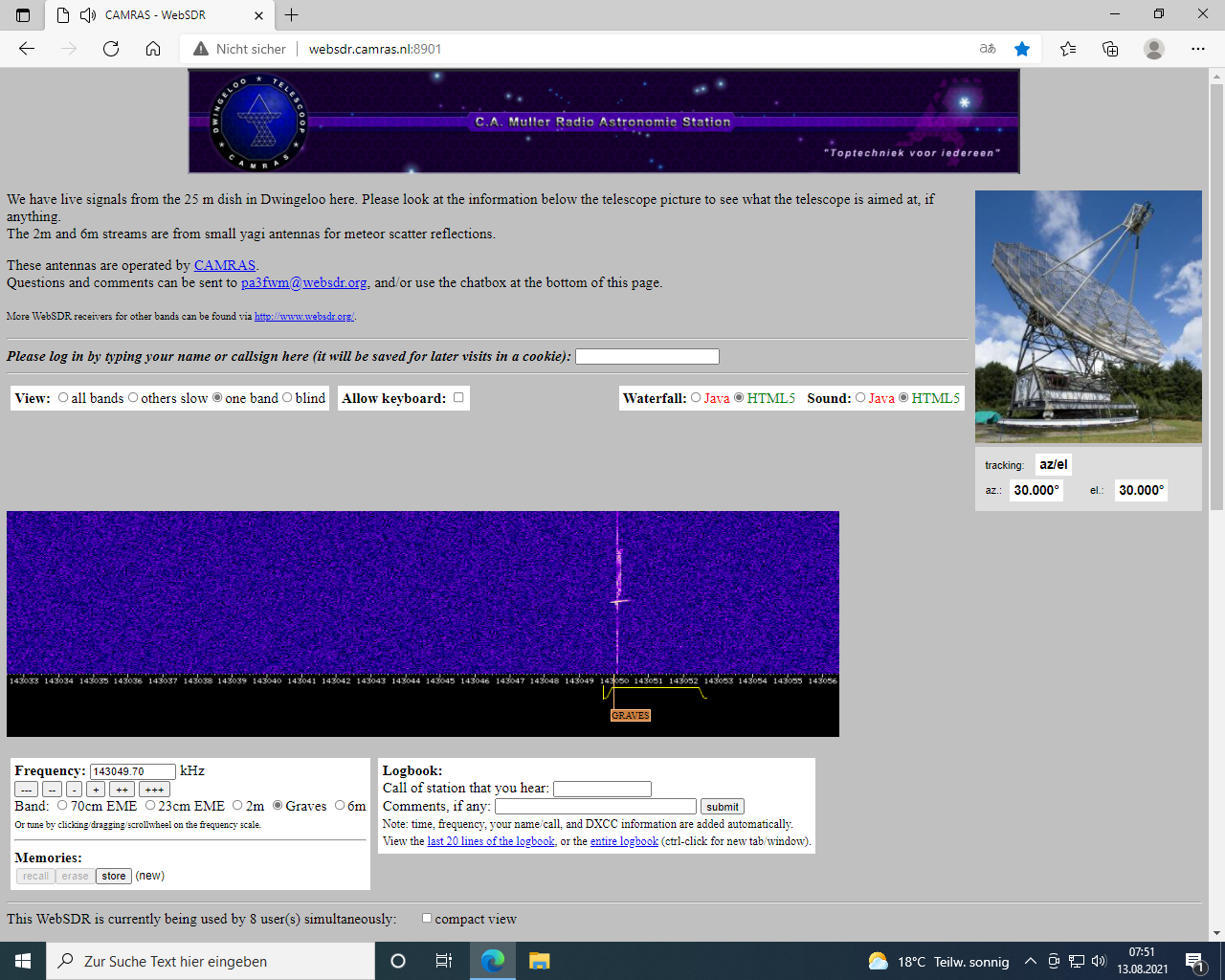Image resolution: width=1225 pixels, height=980 pixels.
Task: Select 'blind' view option
Action: pyautogui.click(x=287, y=398)
